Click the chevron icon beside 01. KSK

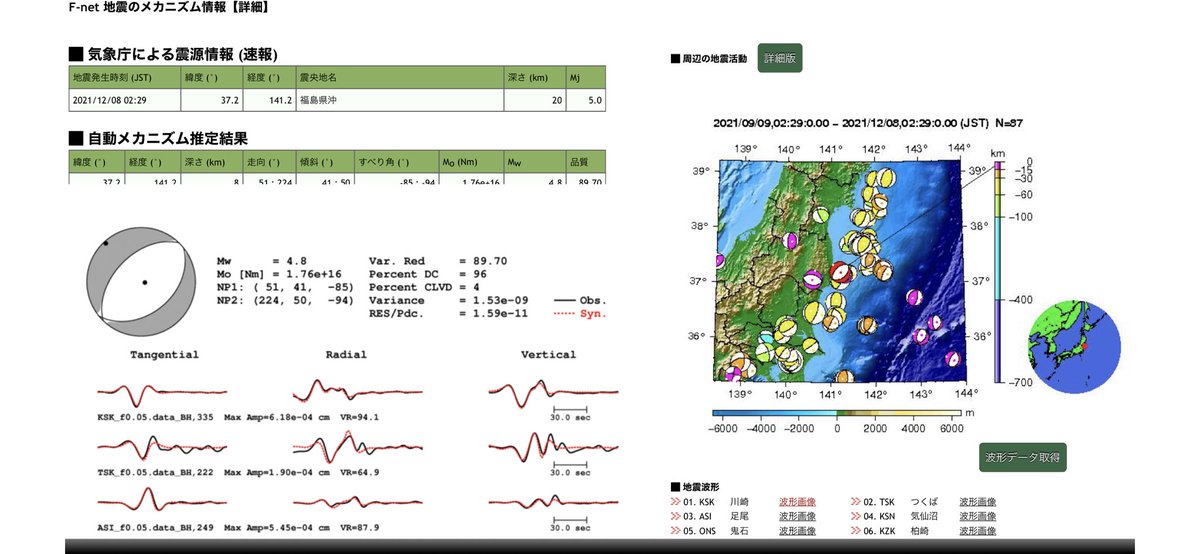[x=677, y=502]
